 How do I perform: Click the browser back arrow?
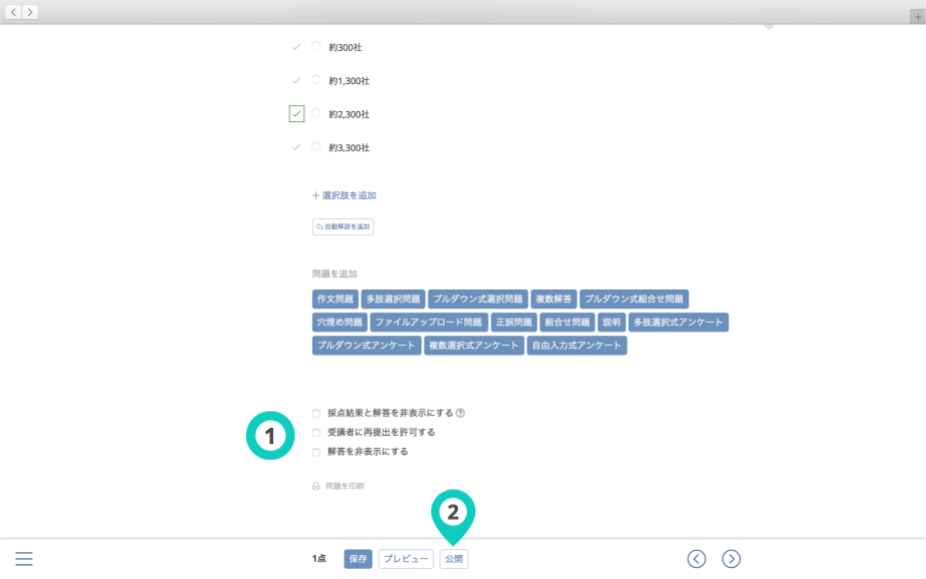pos(13,12)
